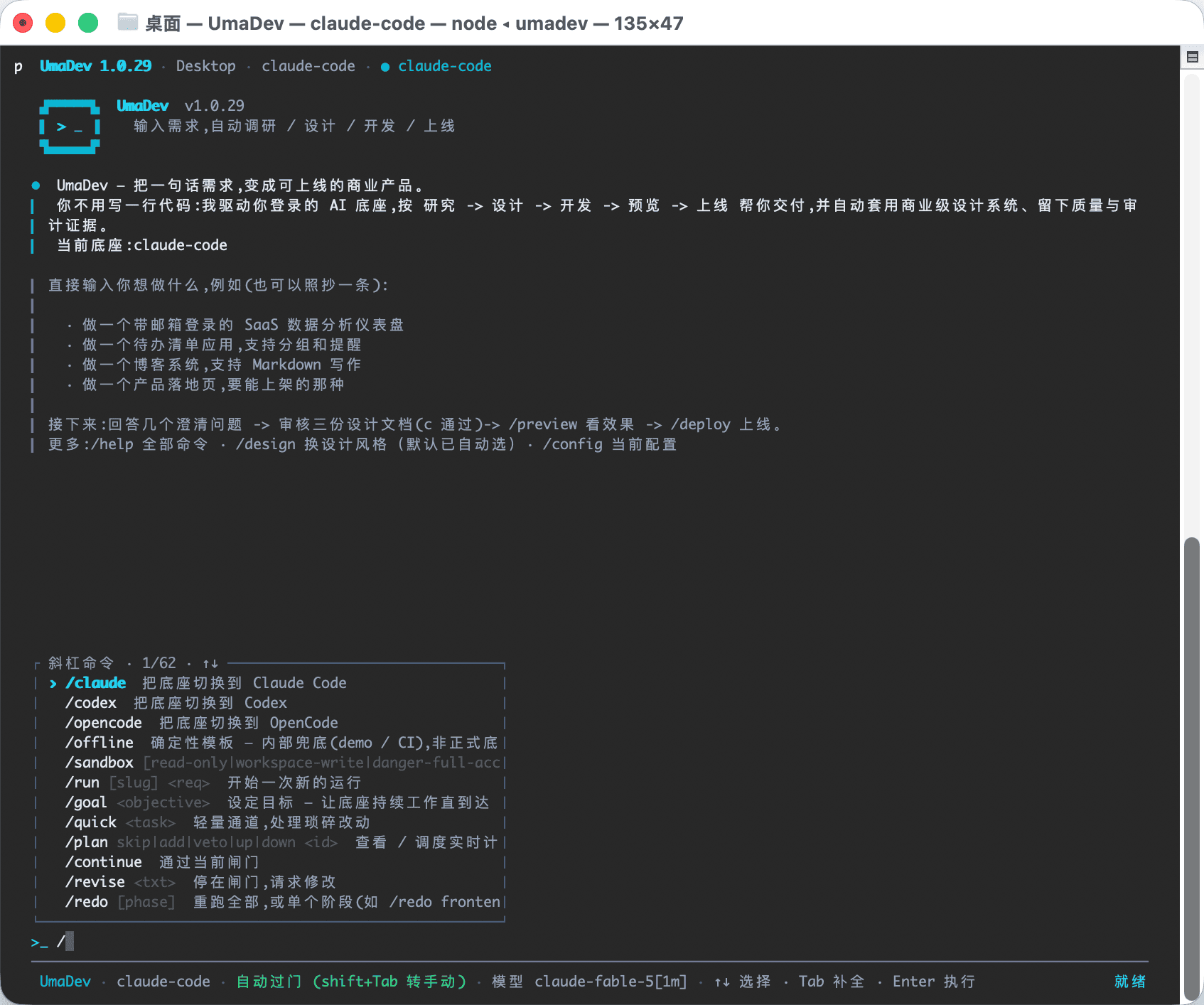
Task: Click the UmaDev terminal logo icon
Action: pyautogui.click(x=69, y=127)
